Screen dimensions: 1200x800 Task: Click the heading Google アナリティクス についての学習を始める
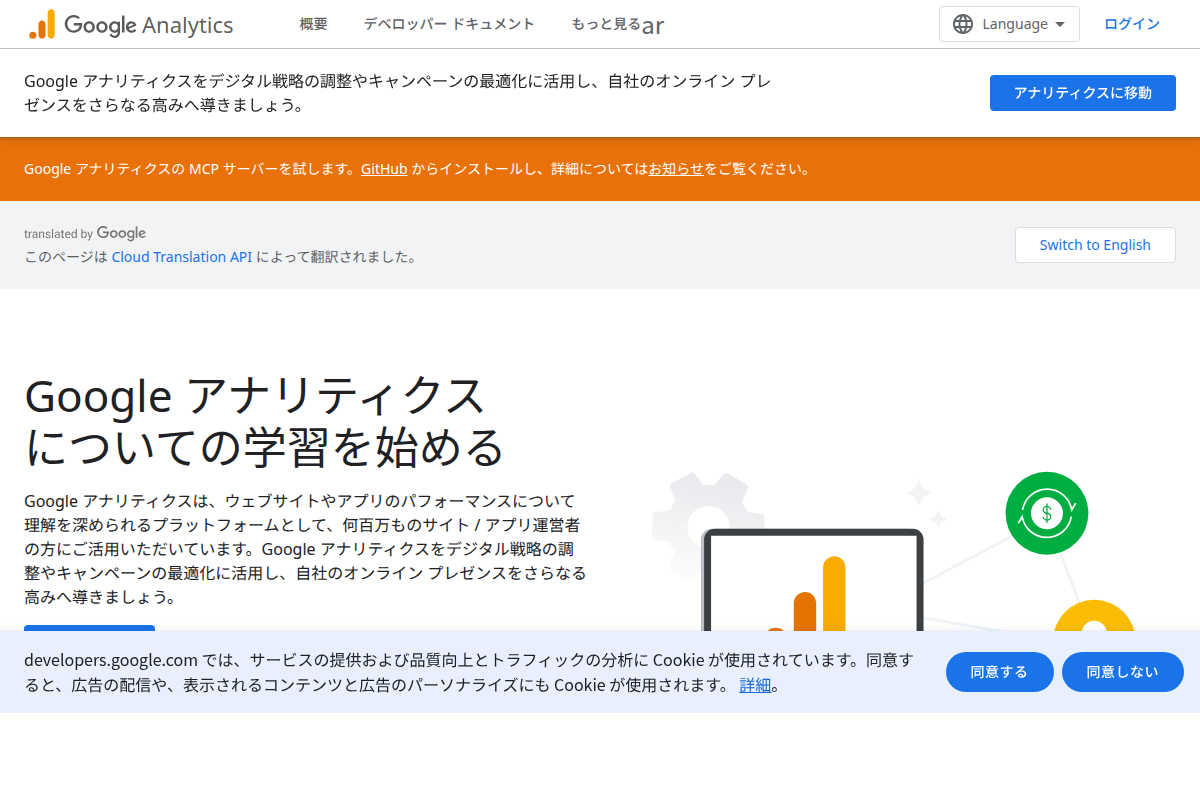(x=264, y=422)
